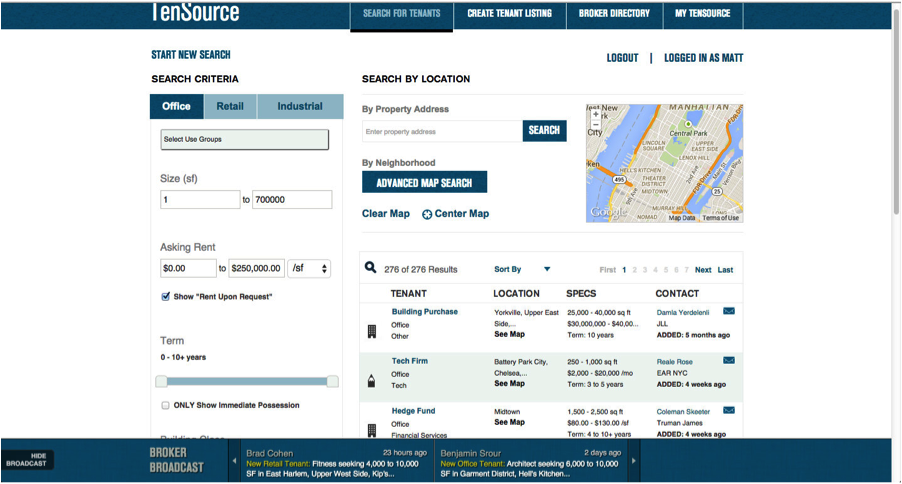The height and width of the screenshot is (484, 902).
Task: Click the envelope icon for Tech Firm
Action: 729,361
